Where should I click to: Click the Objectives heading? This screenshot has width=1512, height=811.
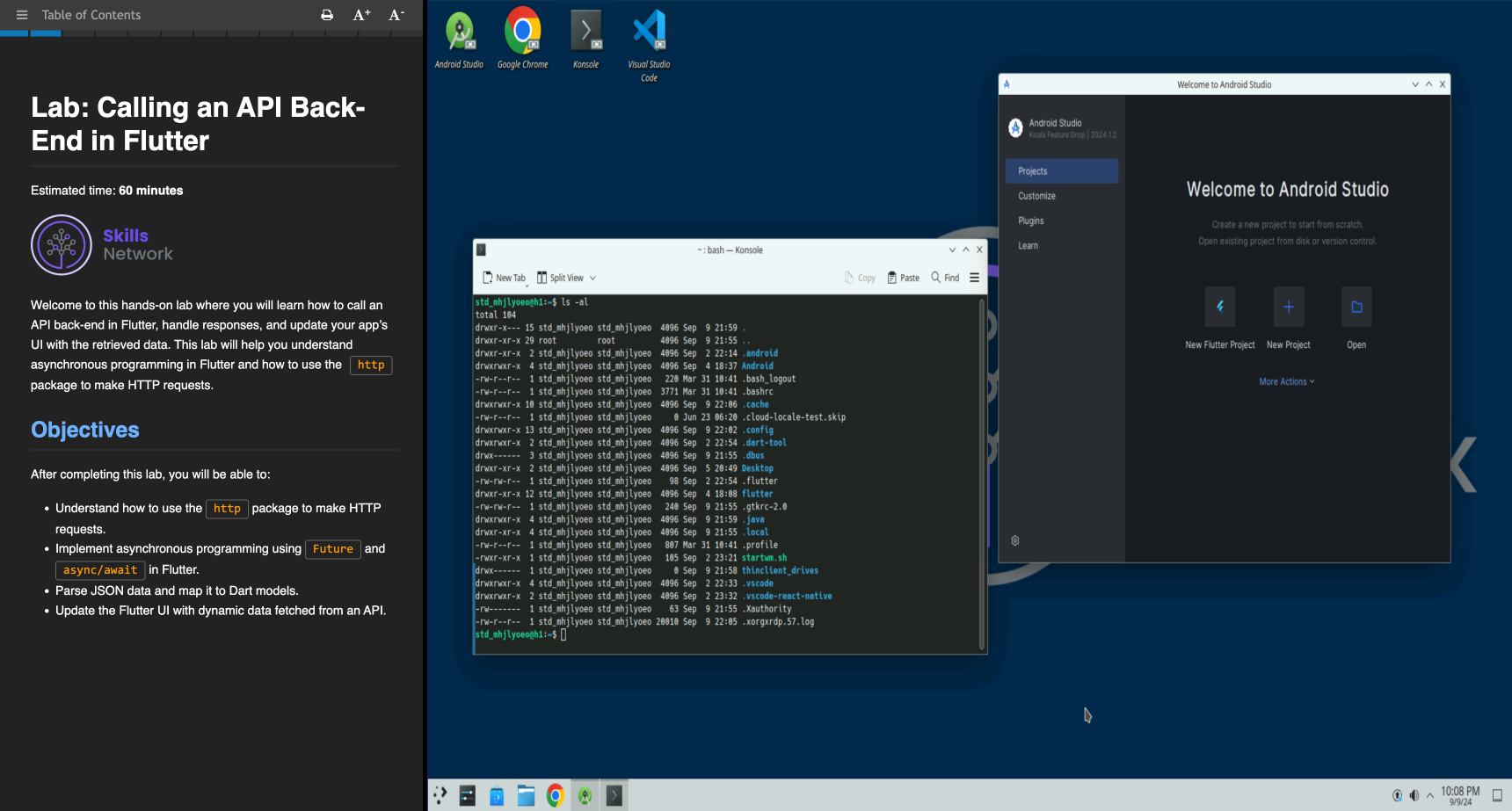point(85,430)
